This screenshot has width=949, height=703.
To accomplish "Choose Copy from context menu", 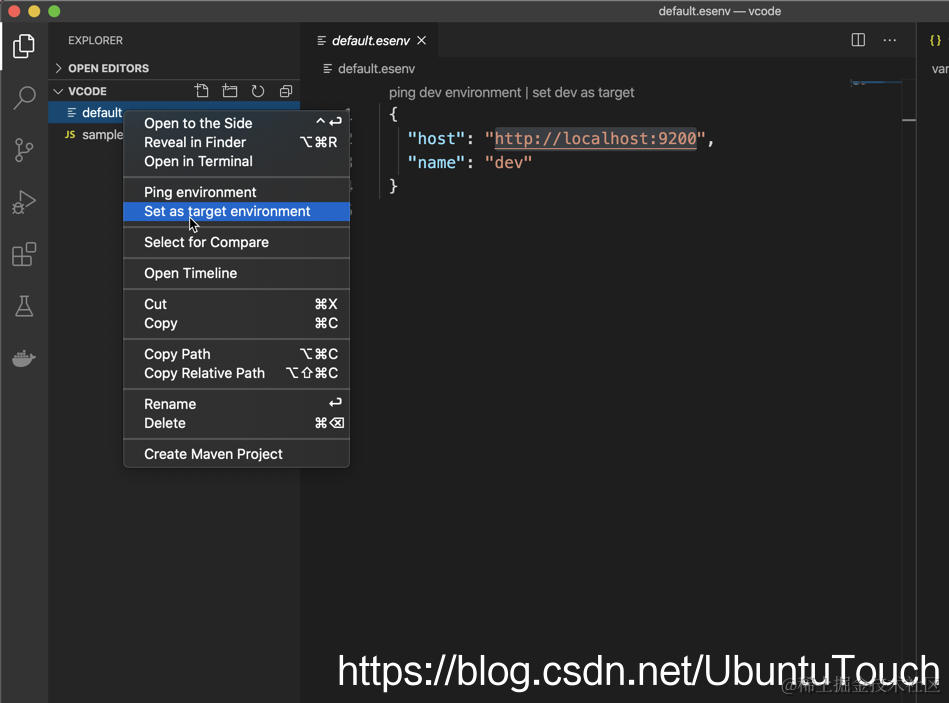I will coord(237,323).
